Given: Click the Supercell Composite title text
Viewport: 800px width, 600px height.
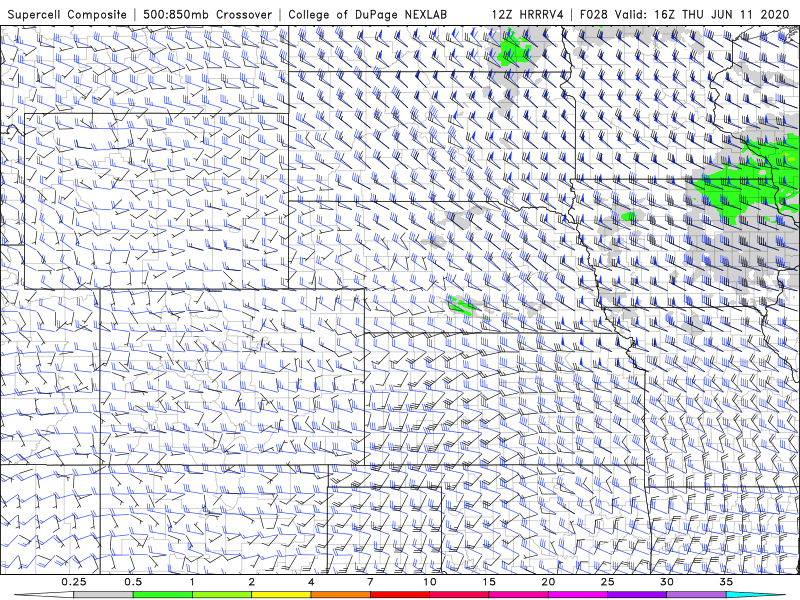Looking at the screenshot, I should (67, 15).
